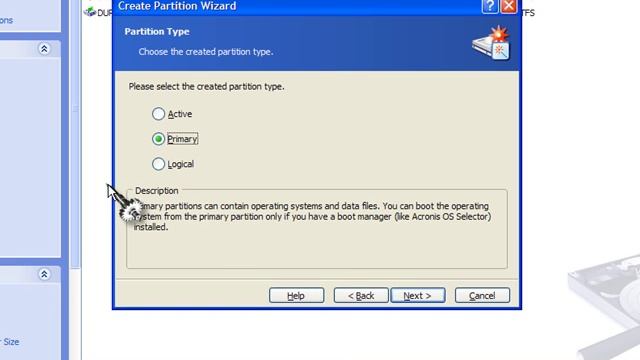640x360 pixels.
Task: Select the Primary partition type radio button
Action: coord(158,139)
